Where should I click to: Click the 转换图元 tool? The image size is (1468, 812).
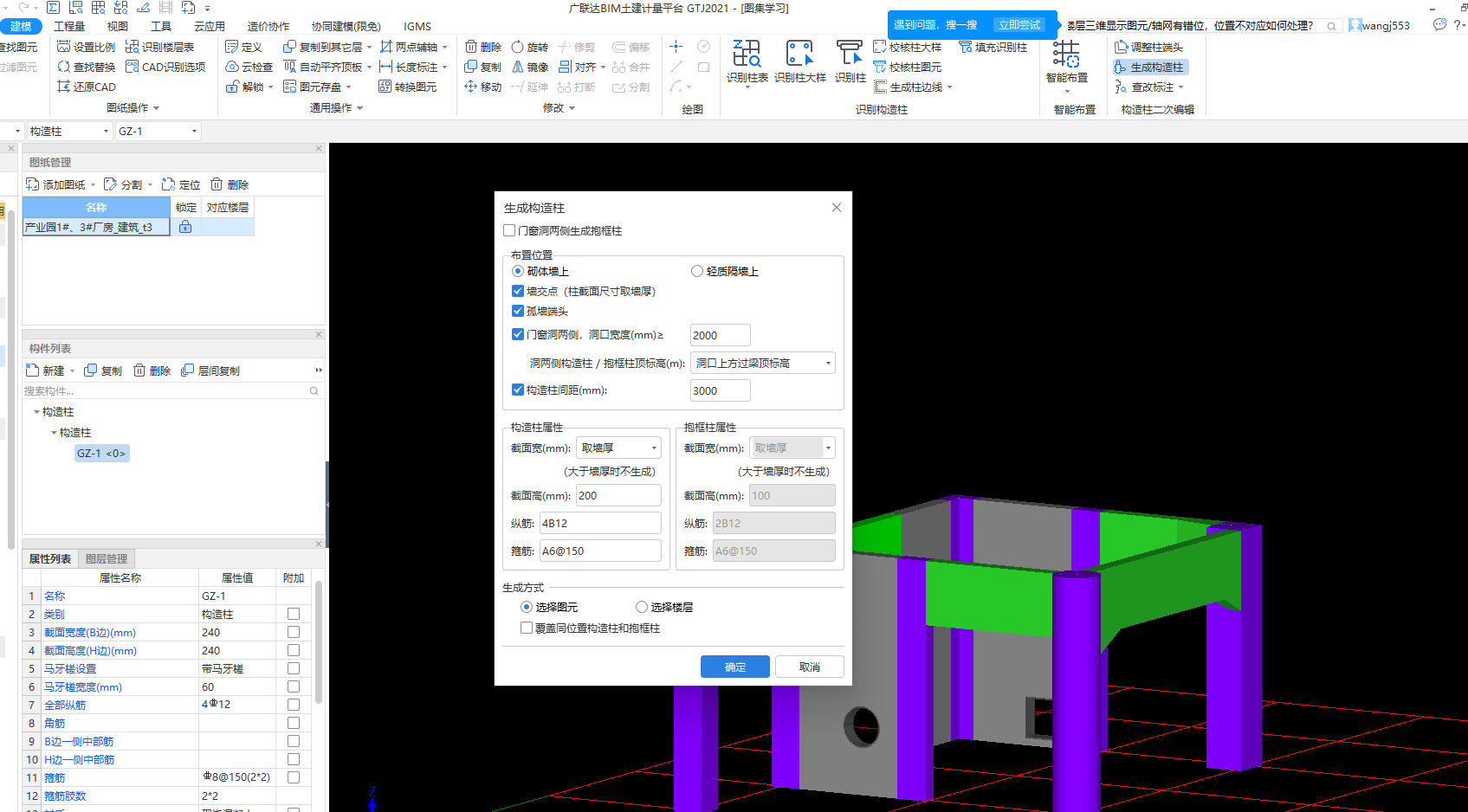408,87
